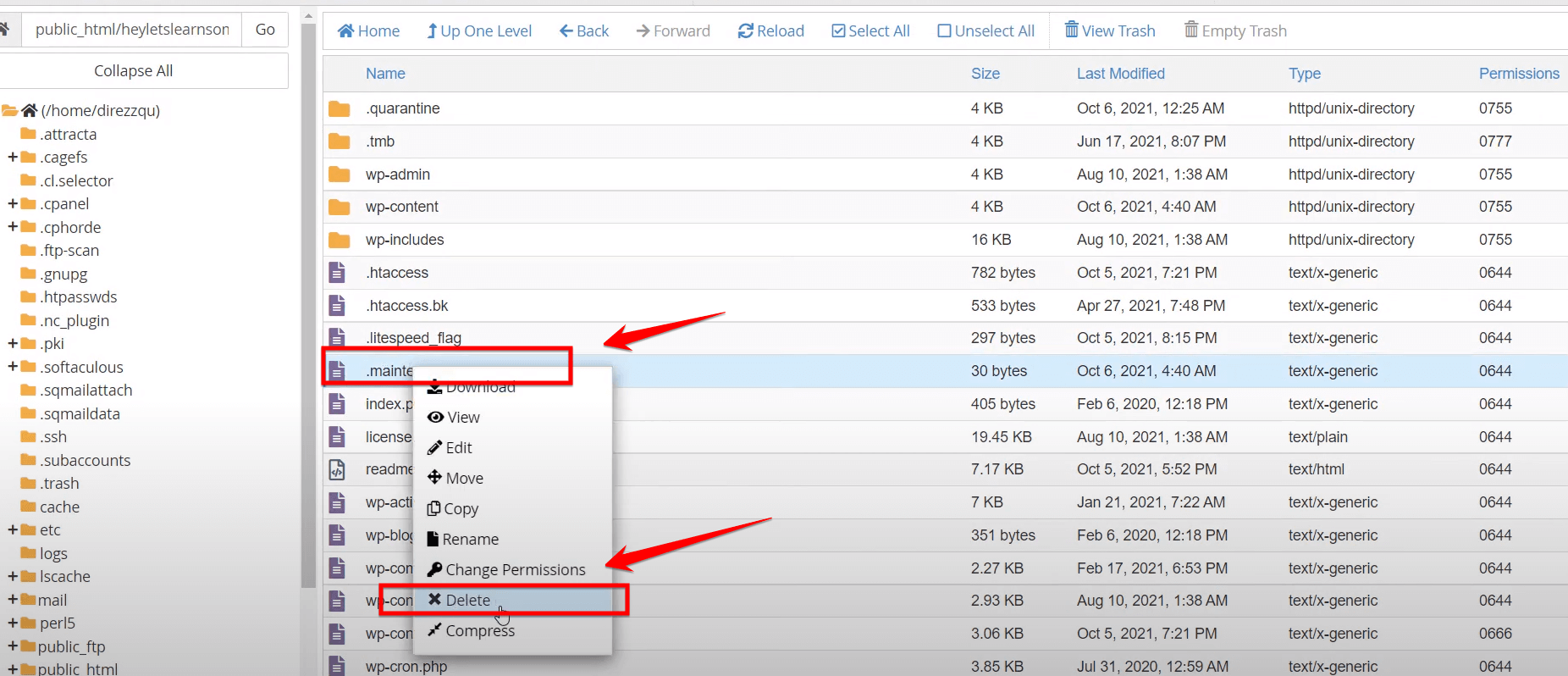Image resolution: width=1568 pixels, height=676 pixels.
Task: Click permissions 0666 cell
Action: 1495,634
